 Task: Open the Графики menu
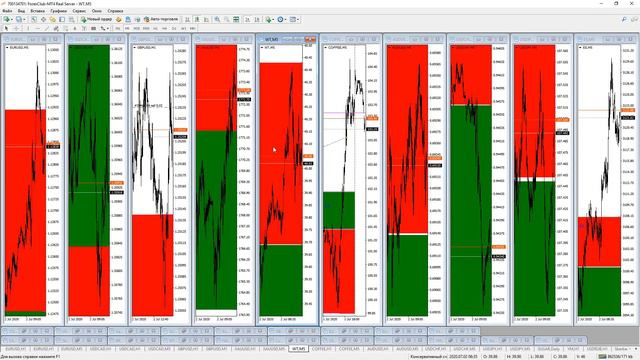click(59, 11)
